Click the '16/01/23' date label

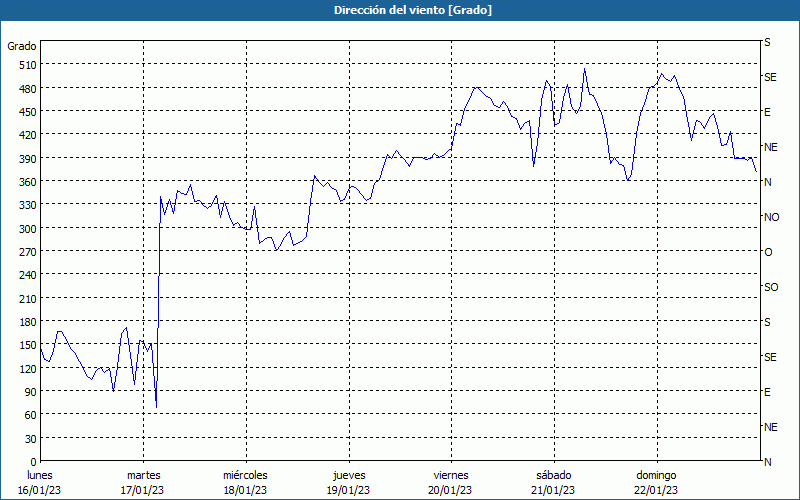[x=39, y=490]
